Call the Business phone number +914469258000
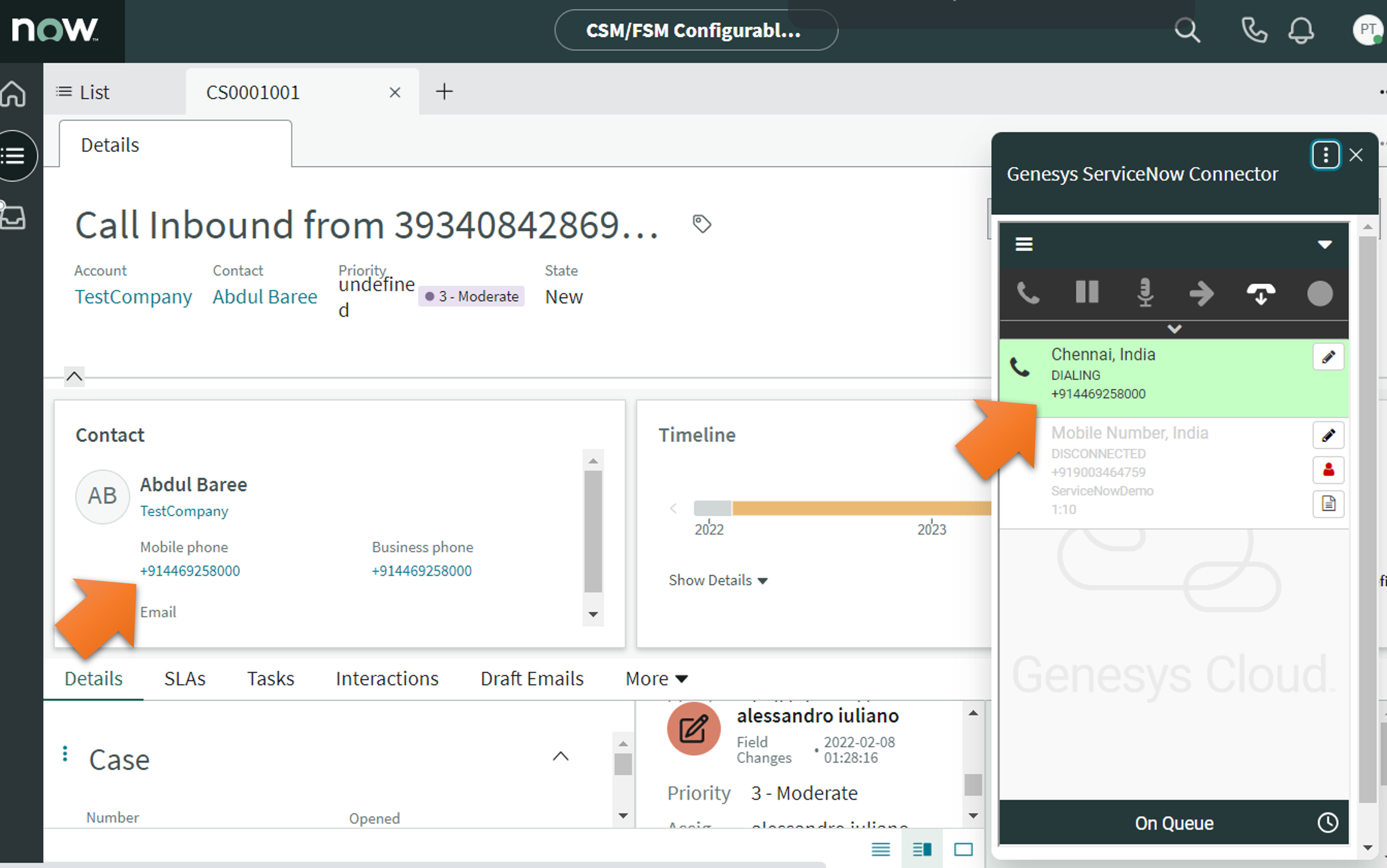Viewport: 1387px width, 868px height. click(x=422, y=571)
